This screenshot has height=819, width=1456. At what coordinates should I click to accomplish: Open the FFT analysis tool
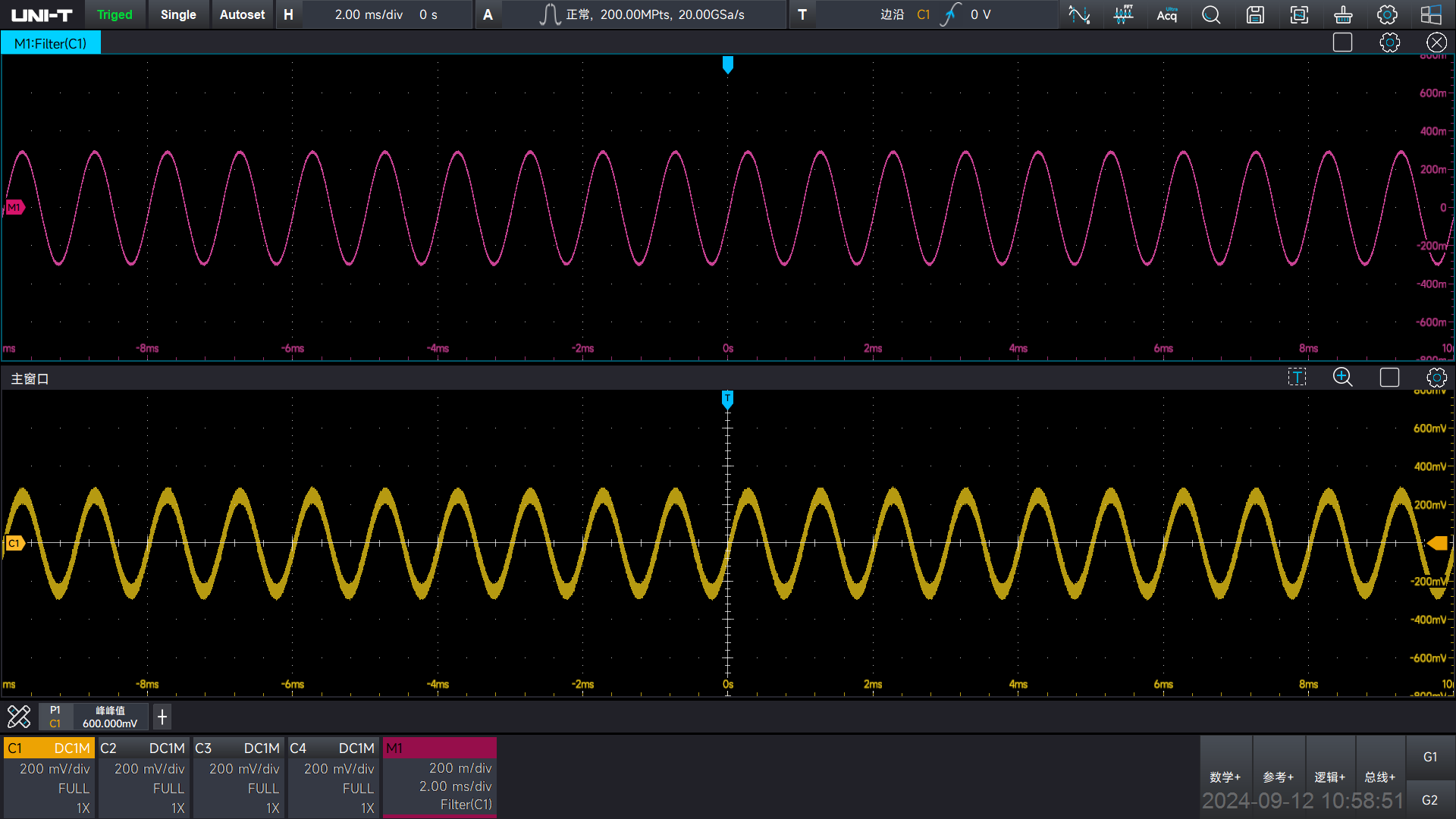[1123, 14]
